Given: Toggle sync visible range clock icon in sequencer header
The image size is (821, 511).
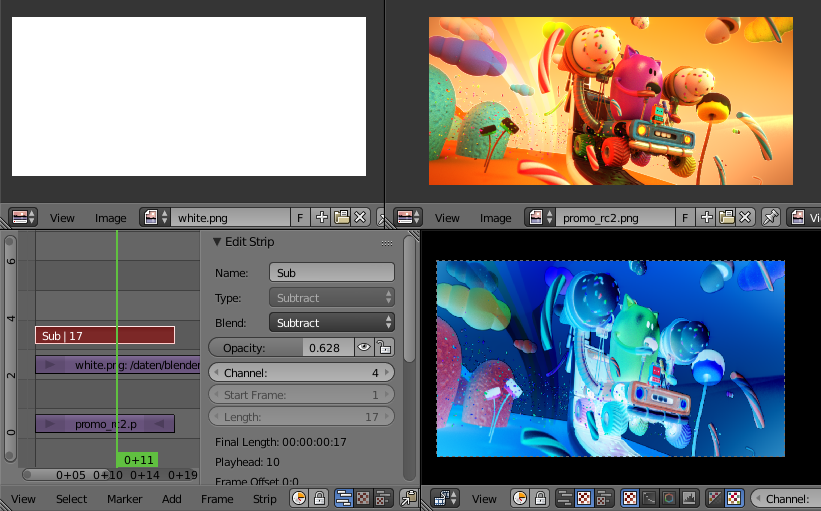Looking at the screenshot, I should coord(298,498).
